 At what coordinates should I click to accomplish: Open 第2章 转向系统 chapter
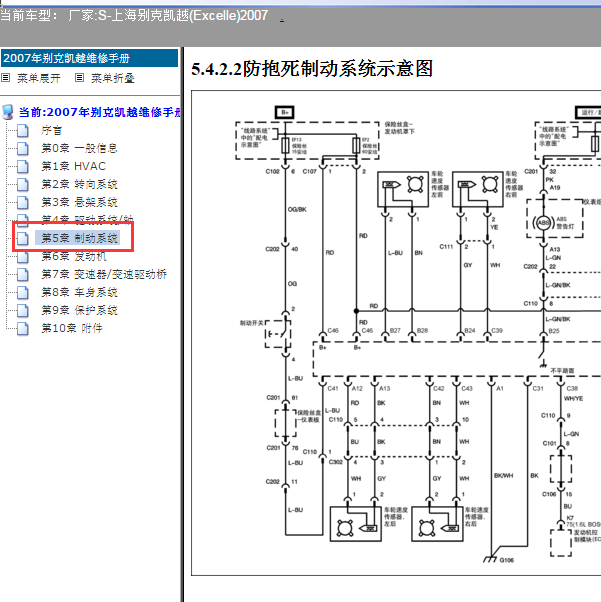(x=79, y=184)
